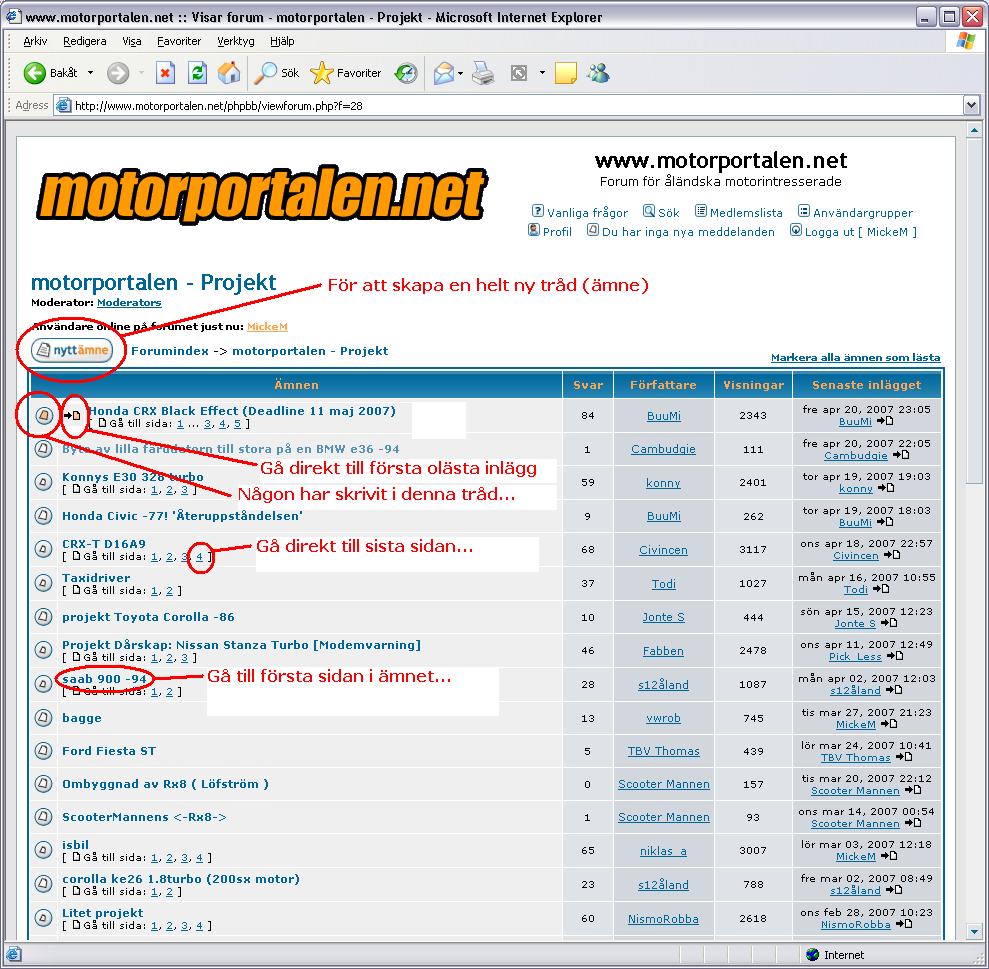The width and height of the screenshot is (989, 969).
Task: Open the Profil link
Action: [557, 232]
